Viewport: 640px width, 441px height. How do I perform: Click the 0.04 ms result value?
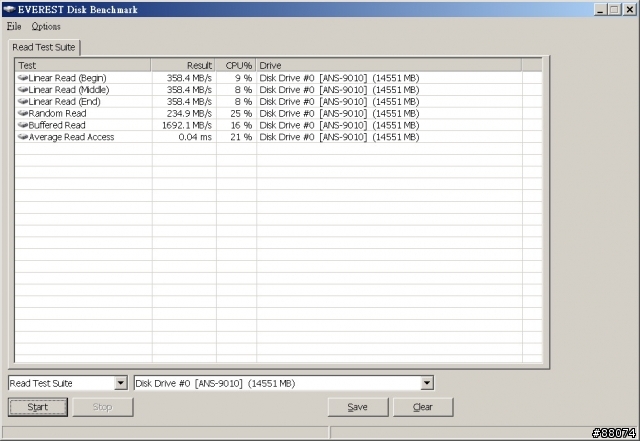pos(195,137)
